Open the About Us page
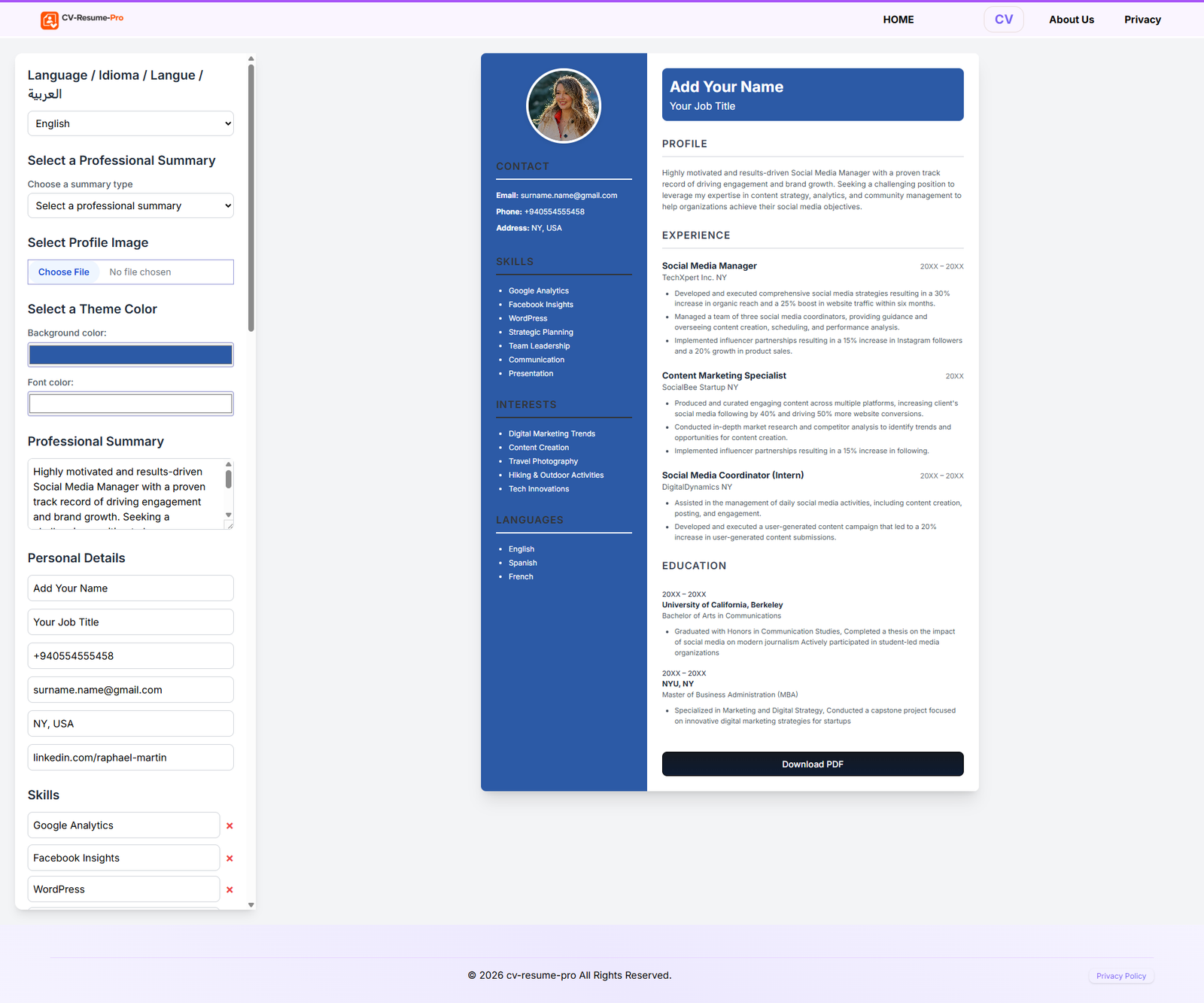The height and width of the screenshot is (1003, 1204). (x=1072, y=20)
